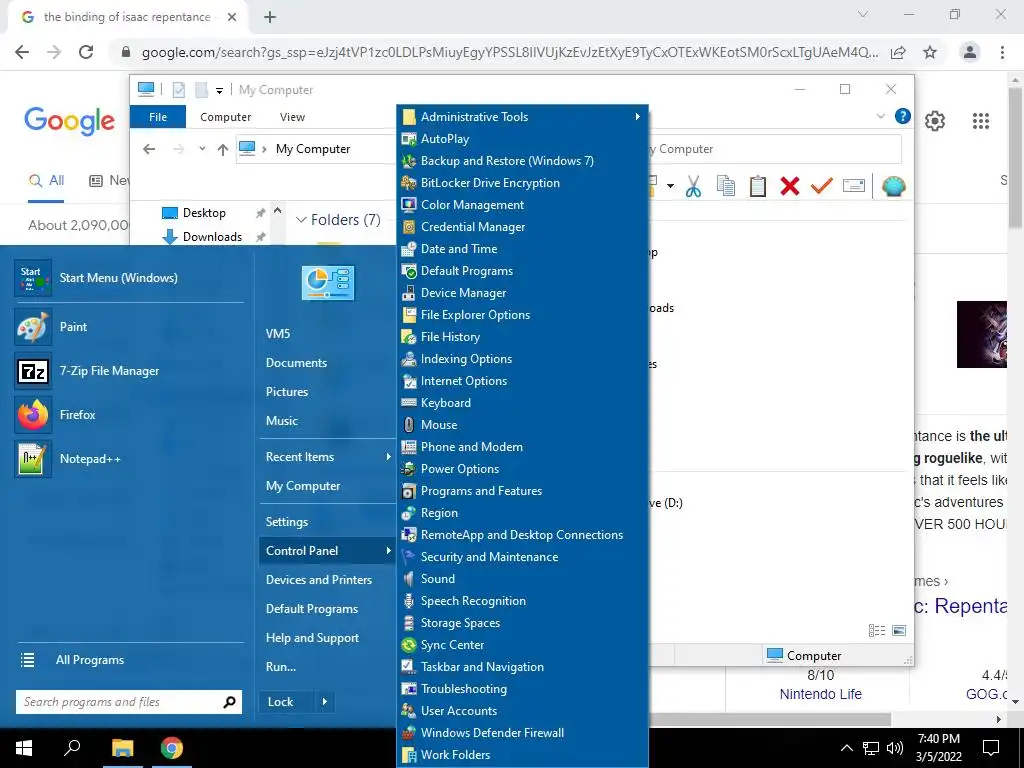Collapse the Explorer ribbon chevron
Screen dimensions: 1024x768
[880, 117]
